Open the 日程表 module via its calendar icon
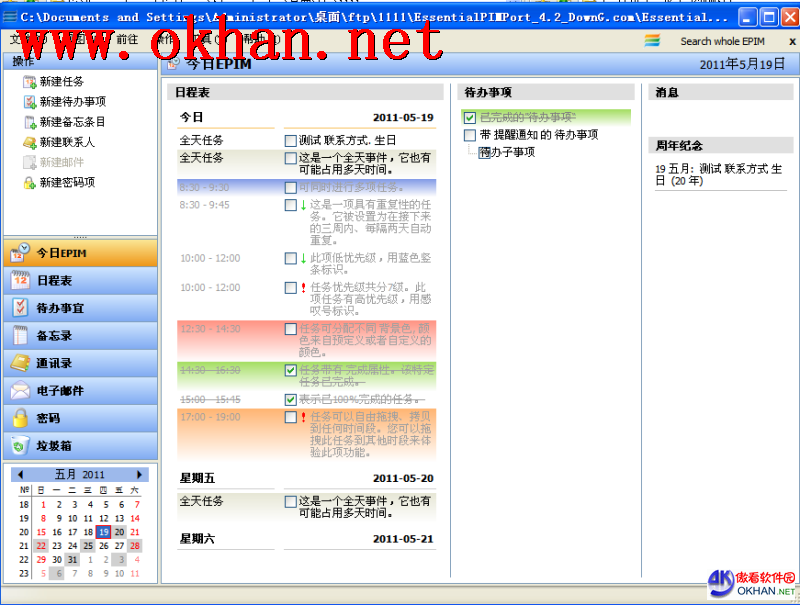Screen dimensions: 800x605 (20, 280)
